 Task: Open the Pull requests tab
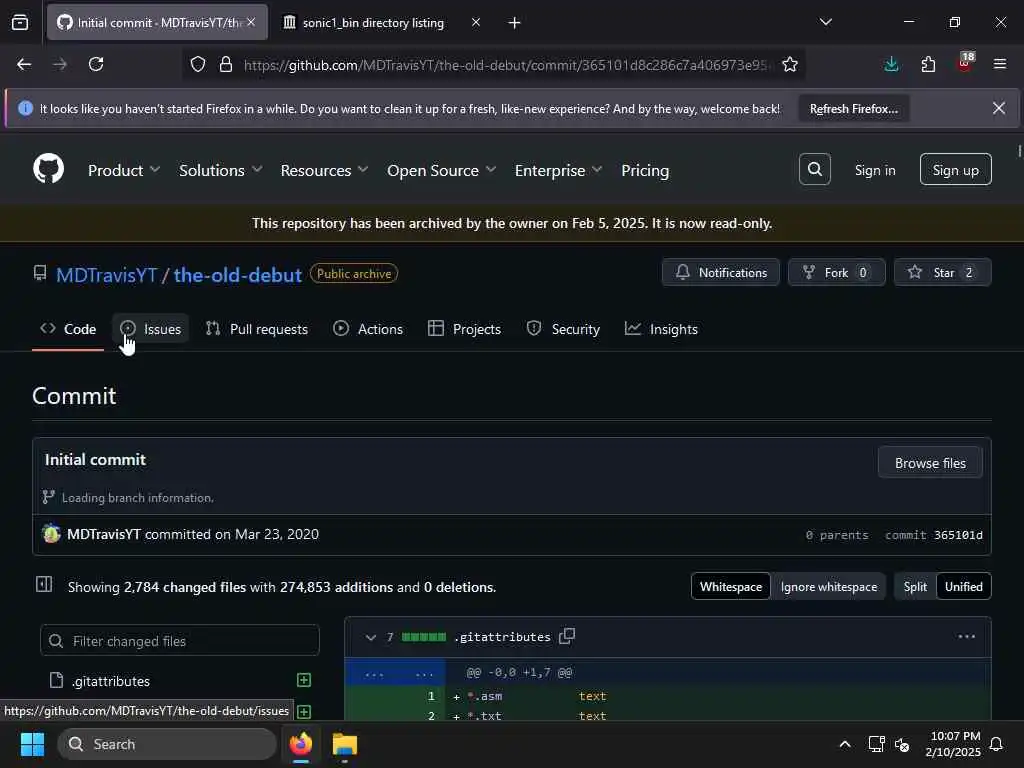click(257, 328)
